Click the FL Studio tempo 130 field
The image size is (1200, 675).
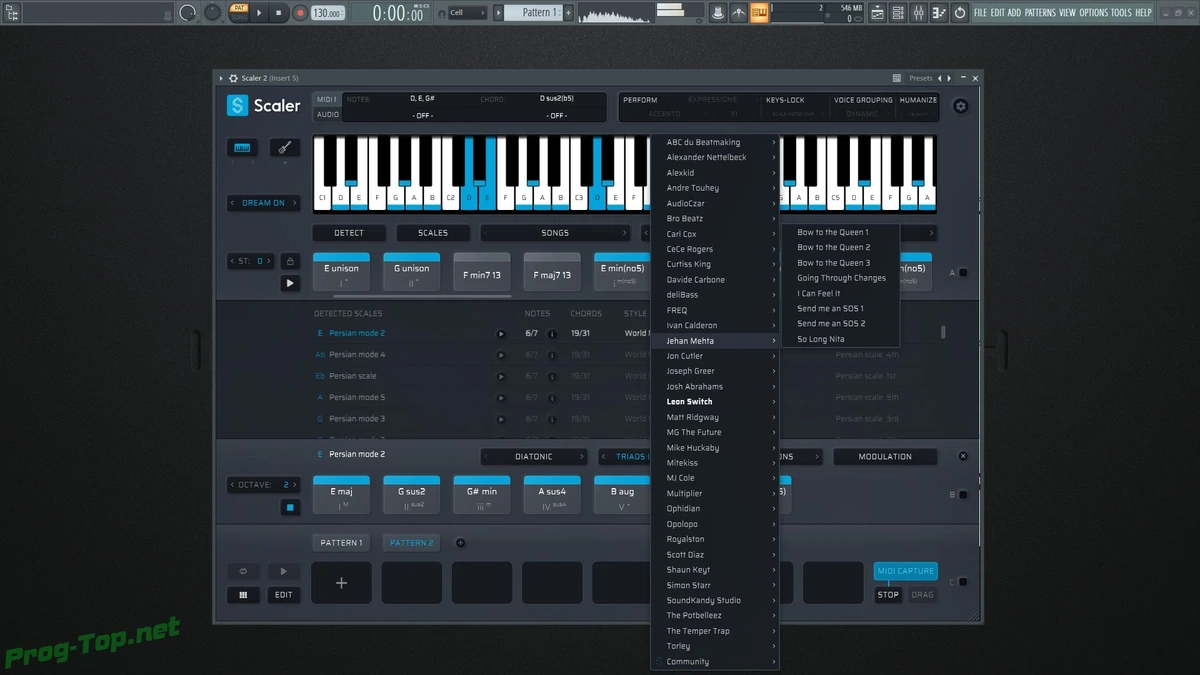pyautogui.click(x=327, y=13)
